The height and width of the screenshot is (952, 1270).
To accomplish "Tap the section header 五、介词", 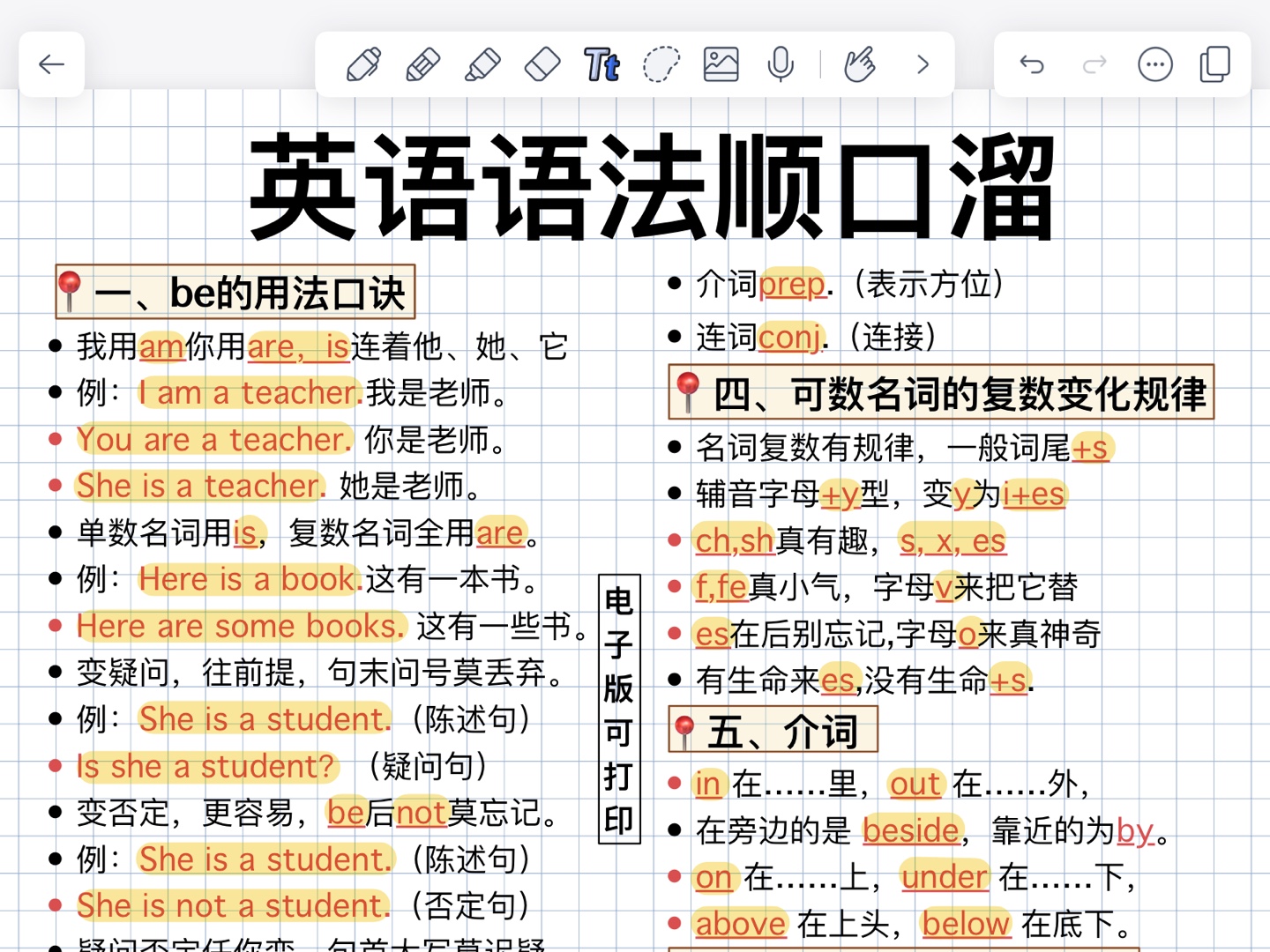I will tap(774, 730).
